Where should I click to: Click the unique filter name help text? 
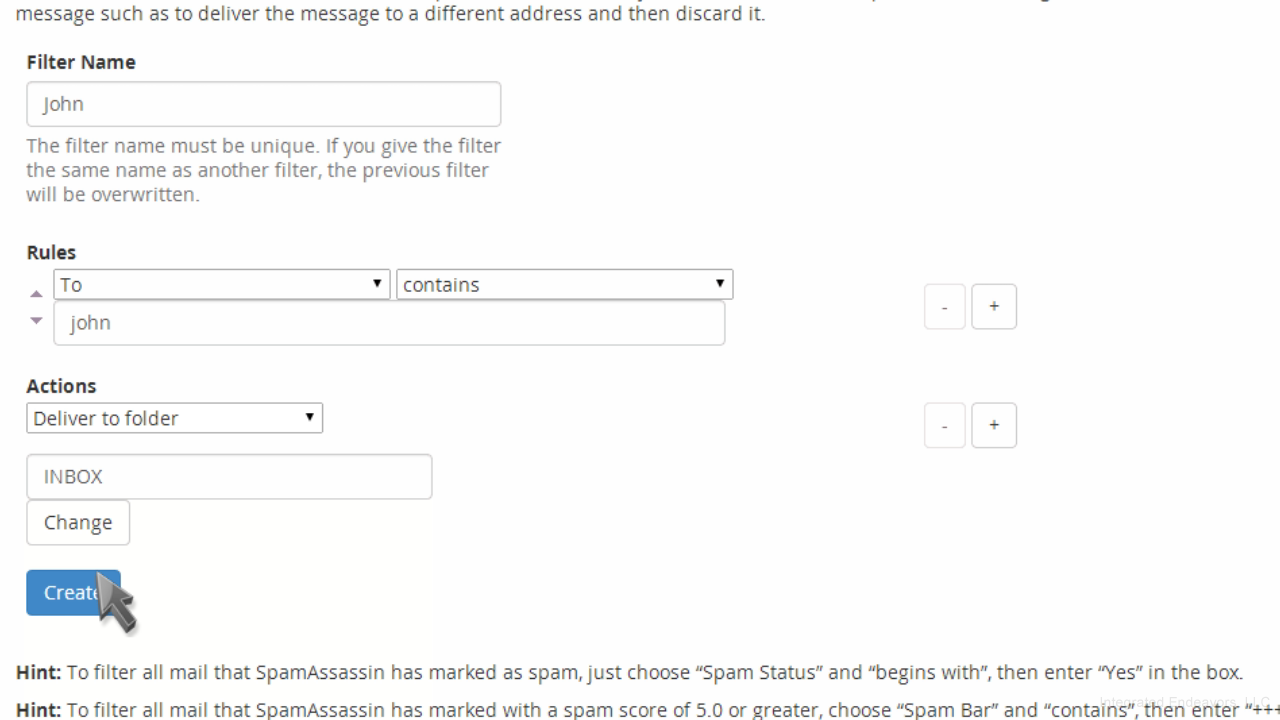264,170
